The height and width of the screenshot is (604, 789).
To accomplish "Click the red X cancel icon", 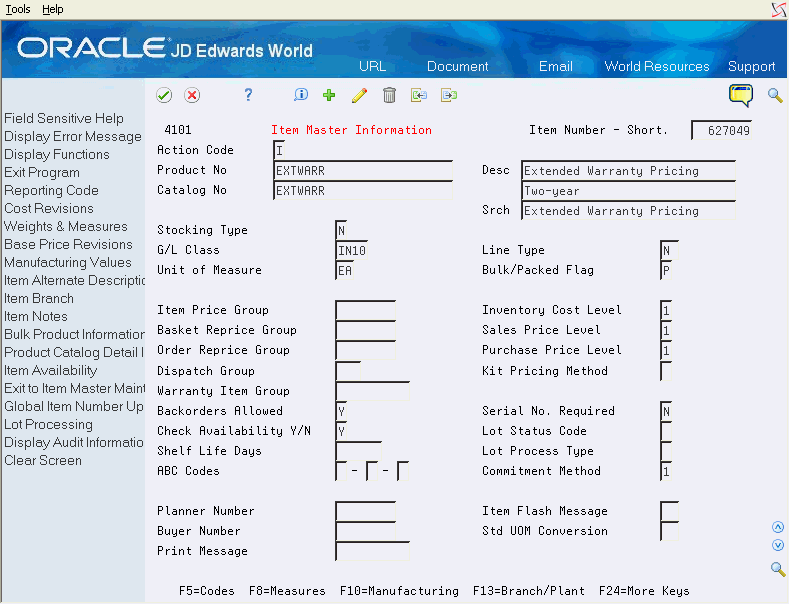I will tap(192, 95).
